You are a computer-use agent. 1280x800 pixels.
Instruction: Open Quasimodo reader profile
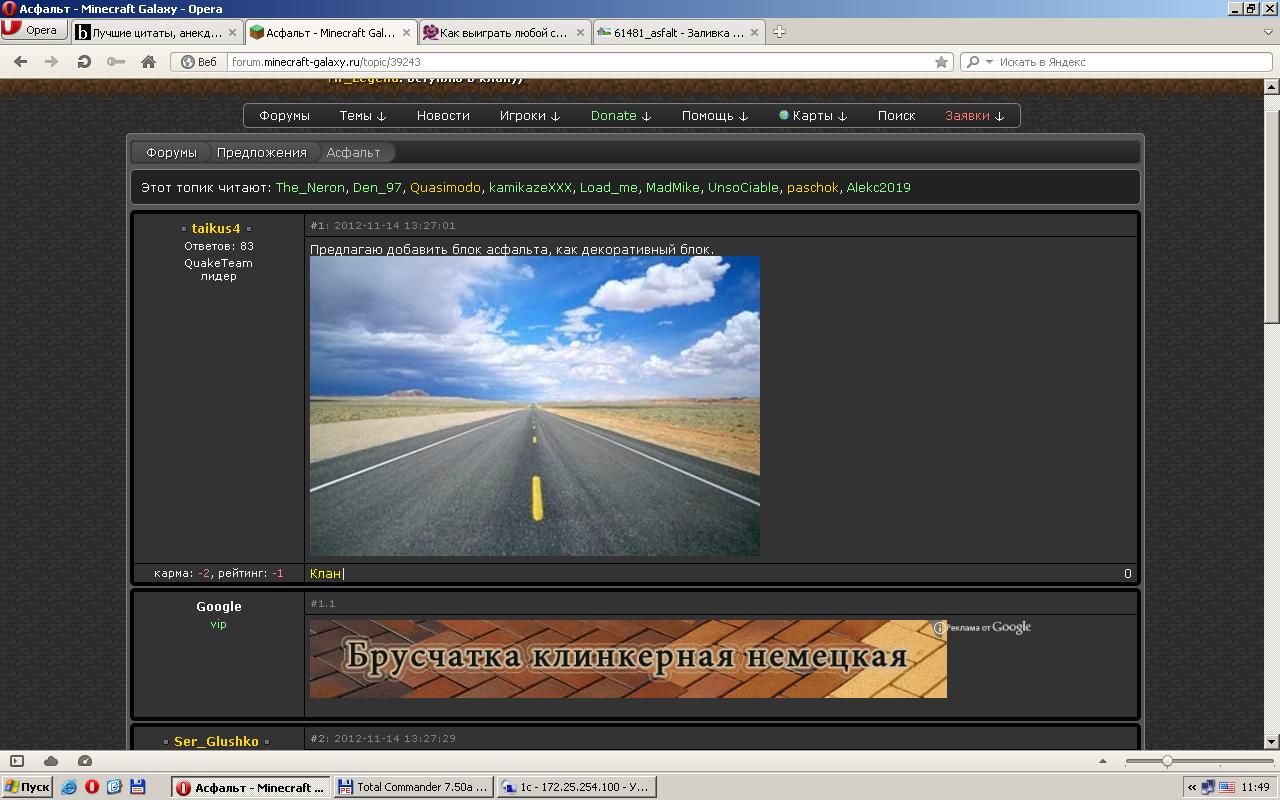pyautogui.click(x=445, y=187)
